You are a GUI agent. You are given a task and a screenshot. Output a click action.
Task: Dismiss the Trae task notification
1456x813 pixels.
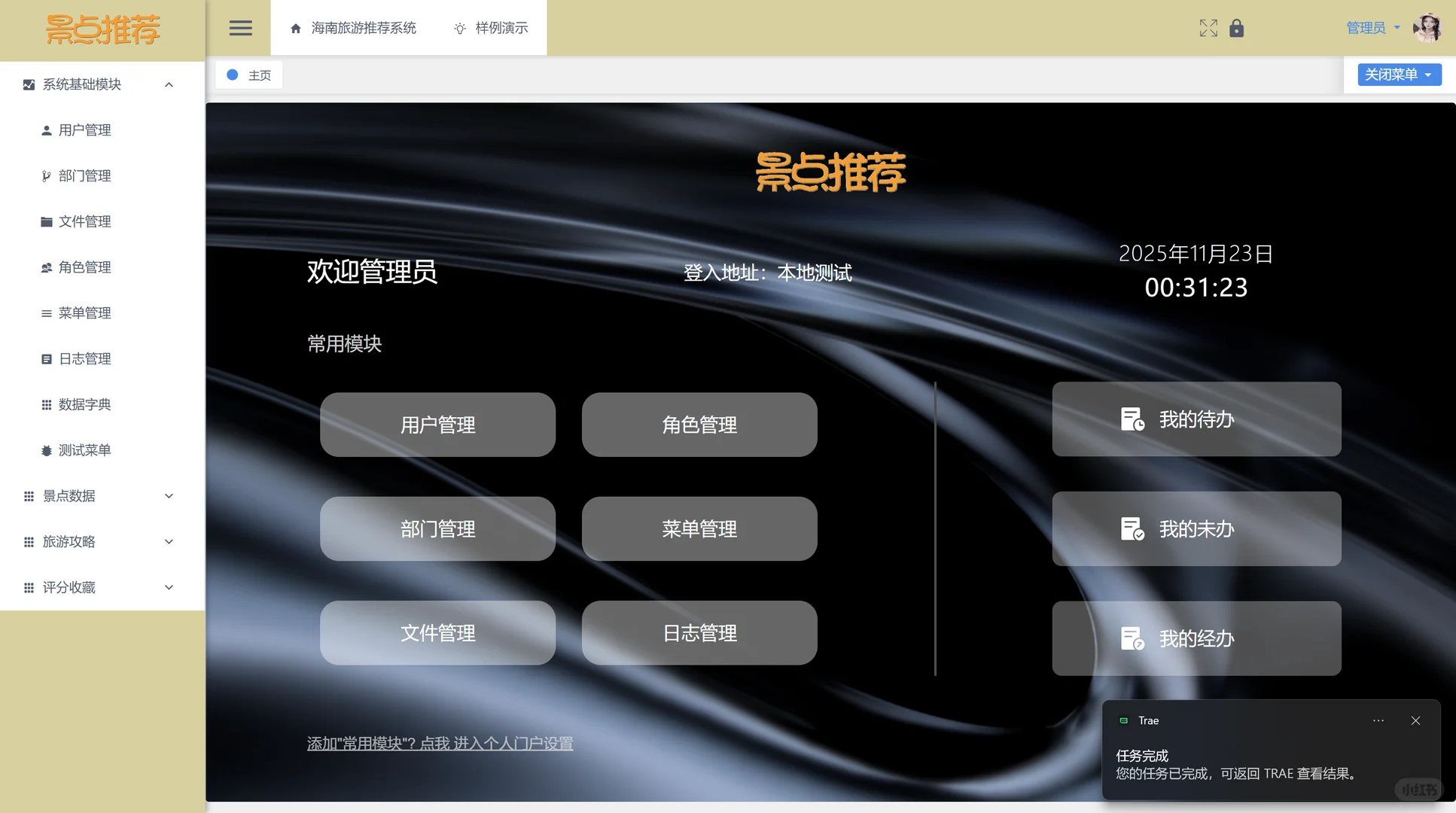point(1415,720)
